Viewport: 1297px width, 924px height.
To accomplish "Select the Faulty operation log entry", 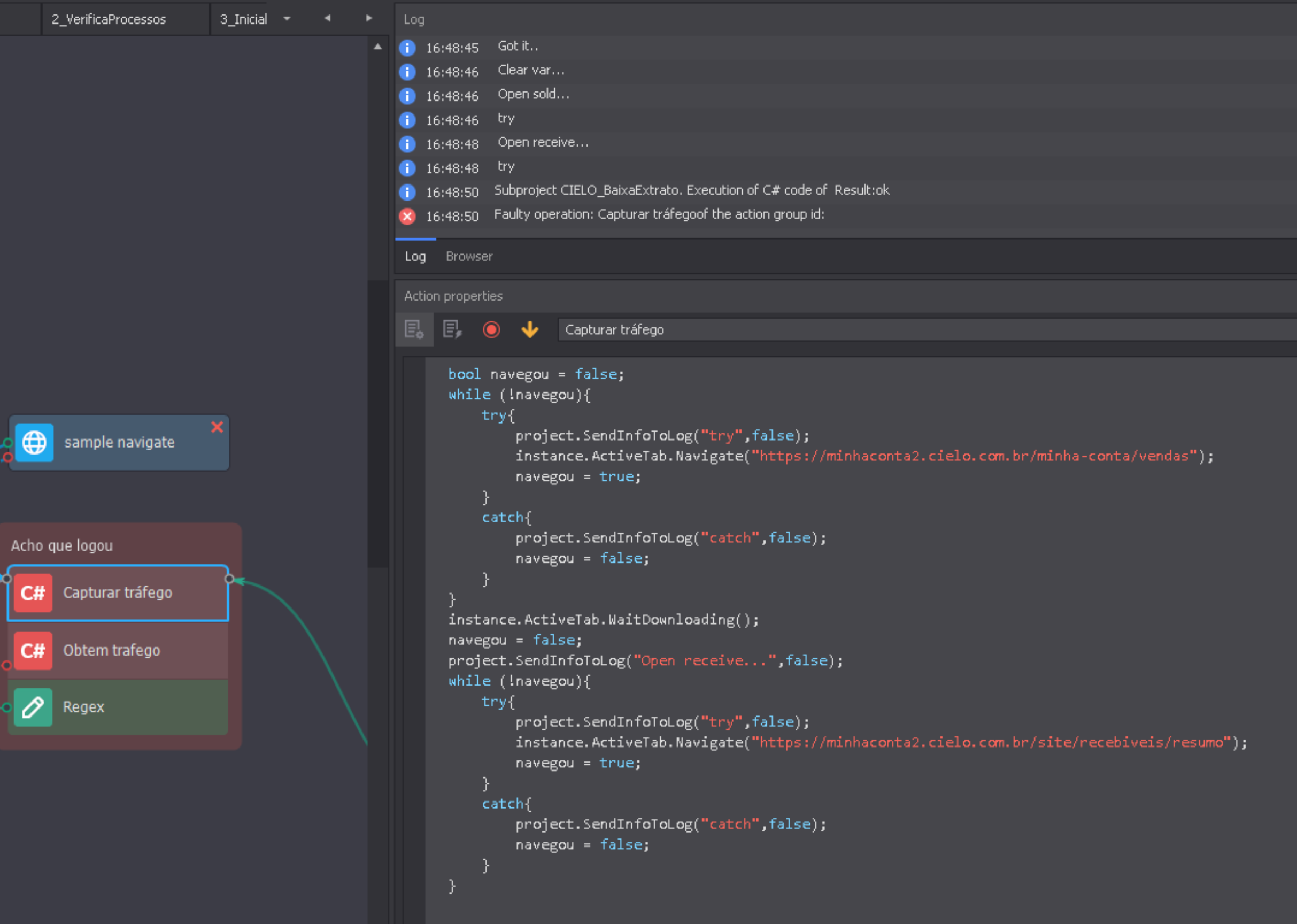I will (x=659, y=214).
